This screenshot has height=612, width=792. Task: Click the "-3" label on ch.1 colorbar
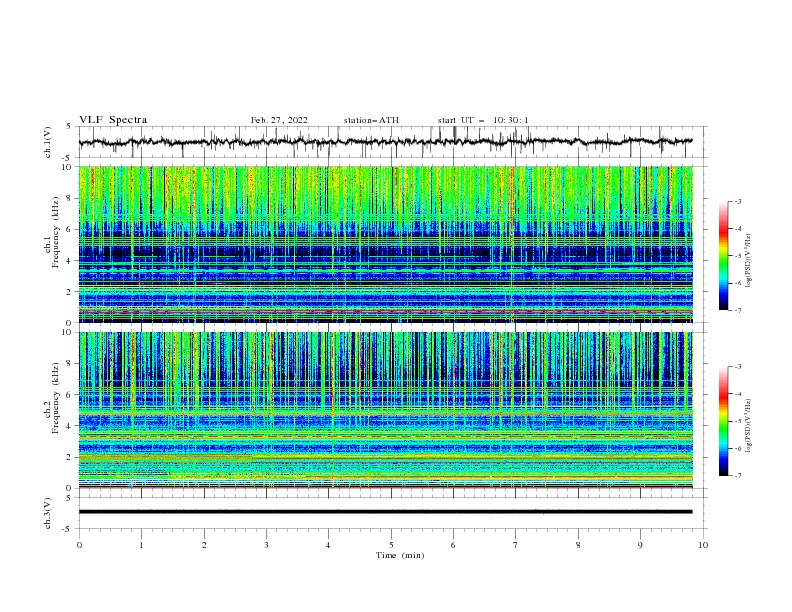[x=737, y=201]
